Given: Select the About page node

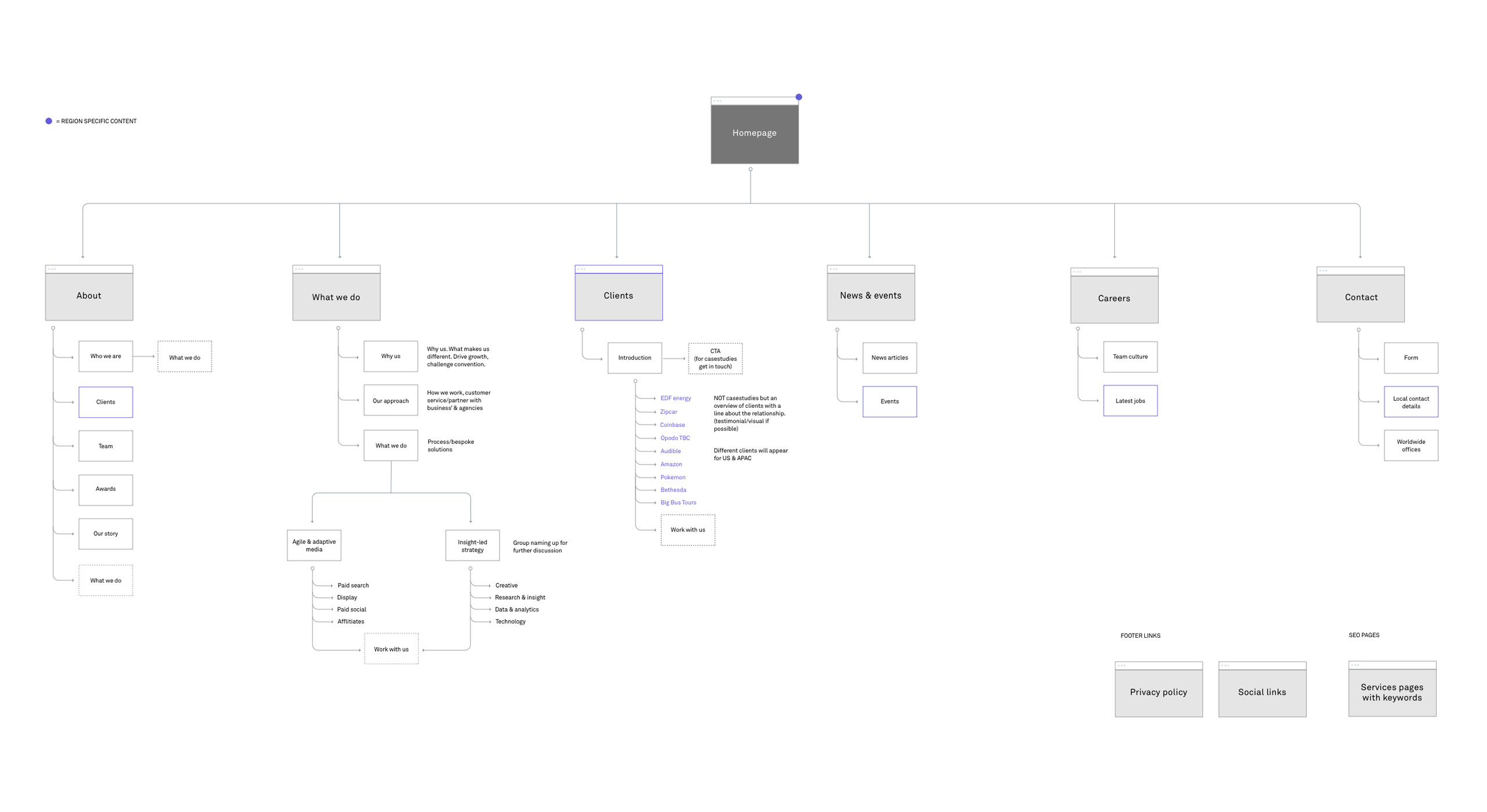Looking at the screenshot, I should 89,295.
